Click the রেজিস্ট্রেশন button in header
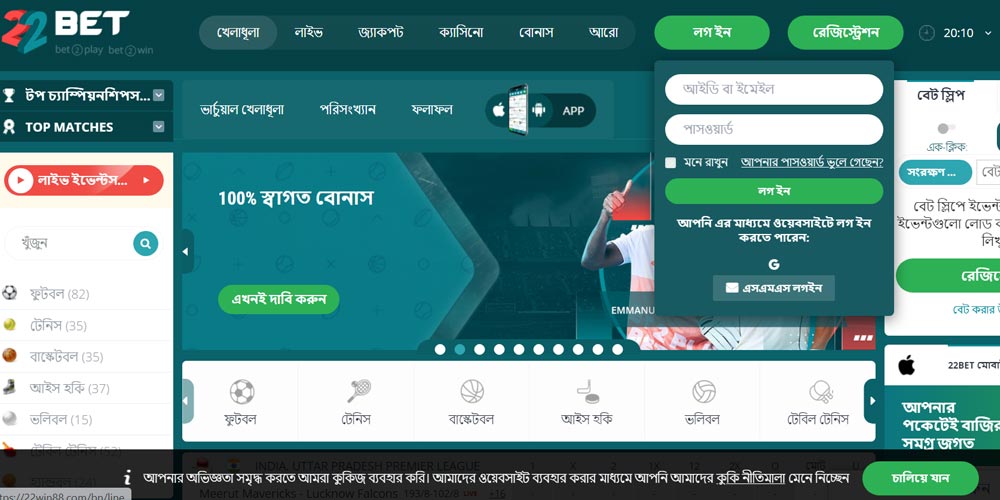 846,33
